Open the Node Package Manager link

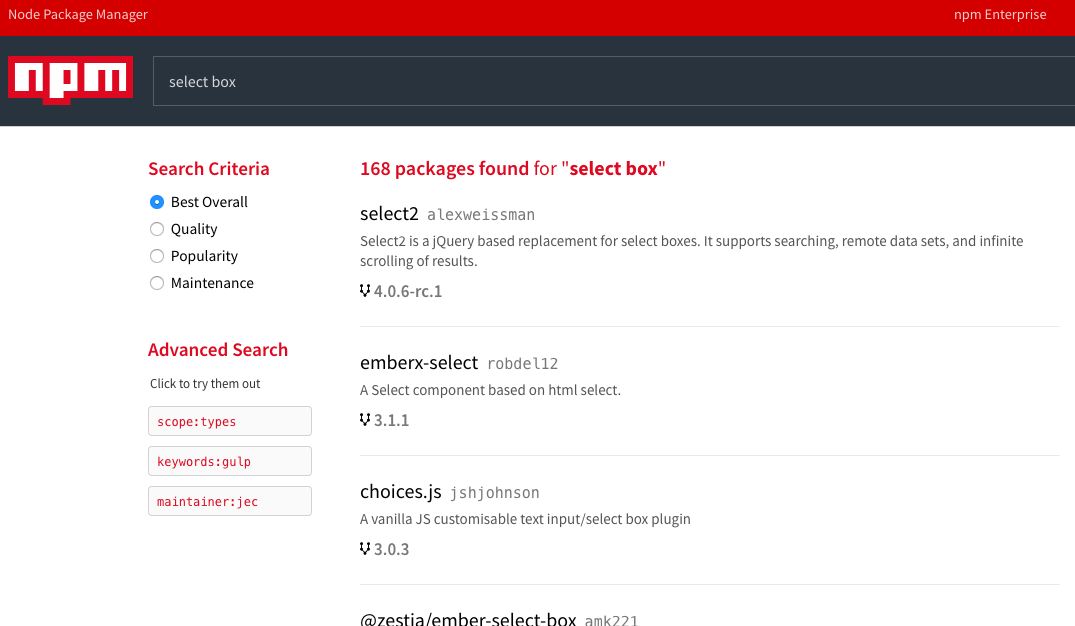point(77,14)
